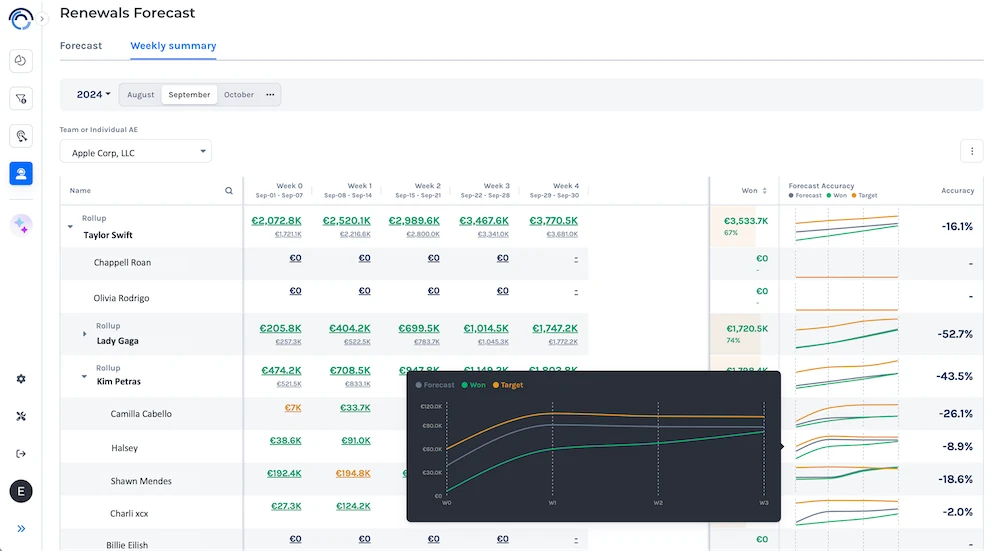Open the 2024 year dropdown
Screen dimensions: 1000x558
tap(94, 95)
